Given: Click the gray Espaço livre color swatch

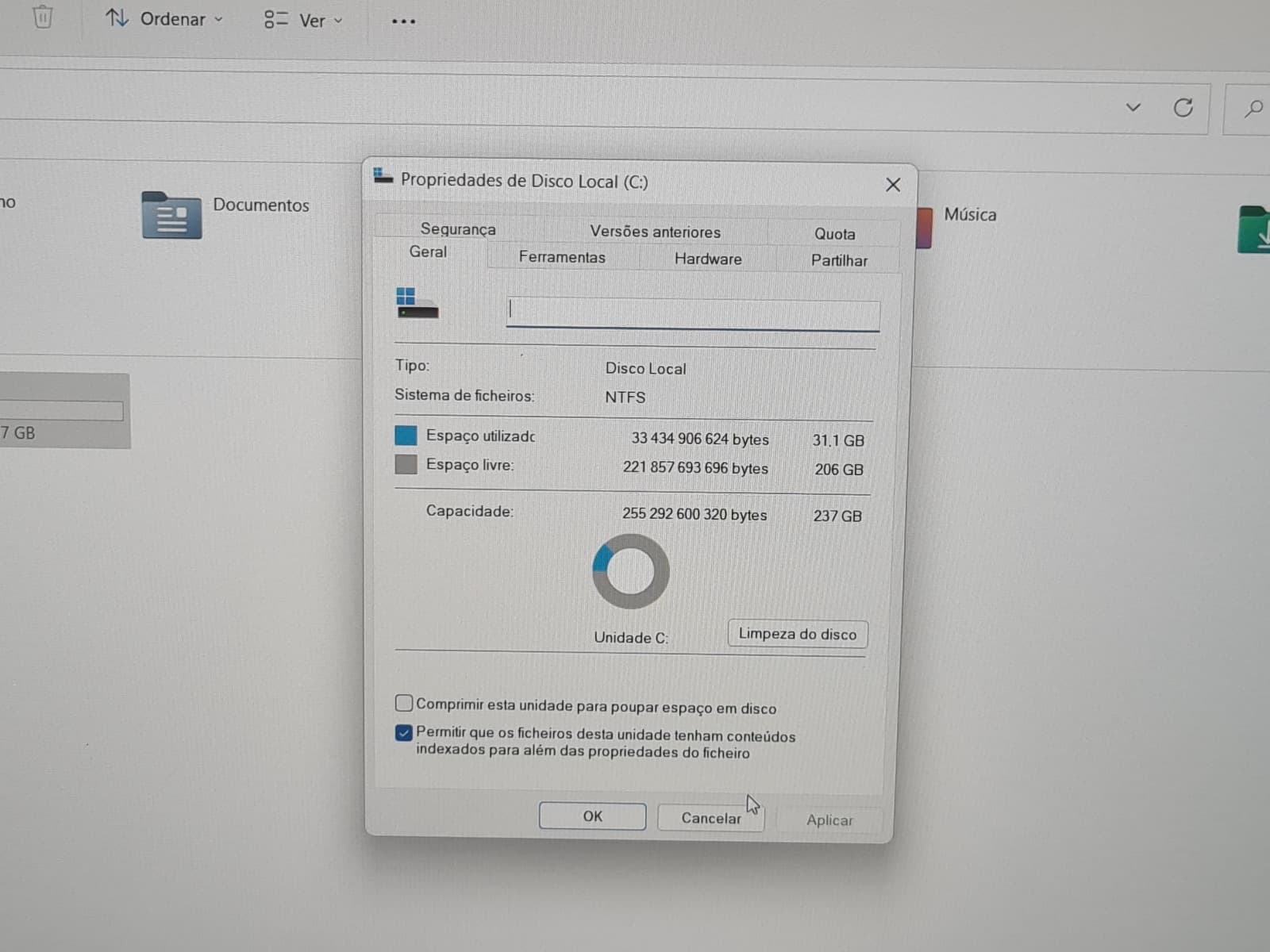Looking at the screenshot, I should click(406, 464).
